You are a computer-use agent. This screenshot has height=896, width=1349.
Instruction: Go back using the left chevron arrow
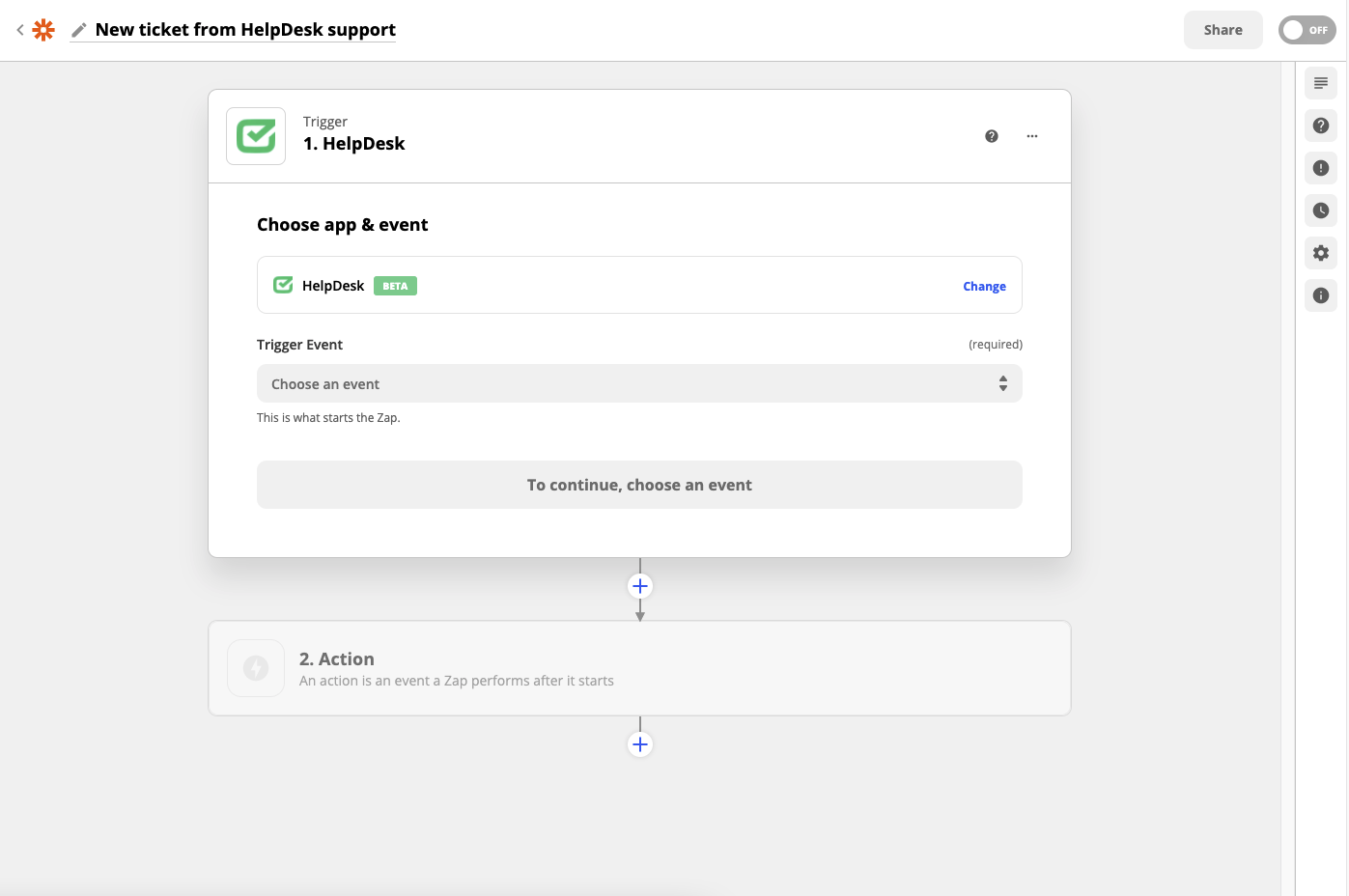(x=19, y=30)
